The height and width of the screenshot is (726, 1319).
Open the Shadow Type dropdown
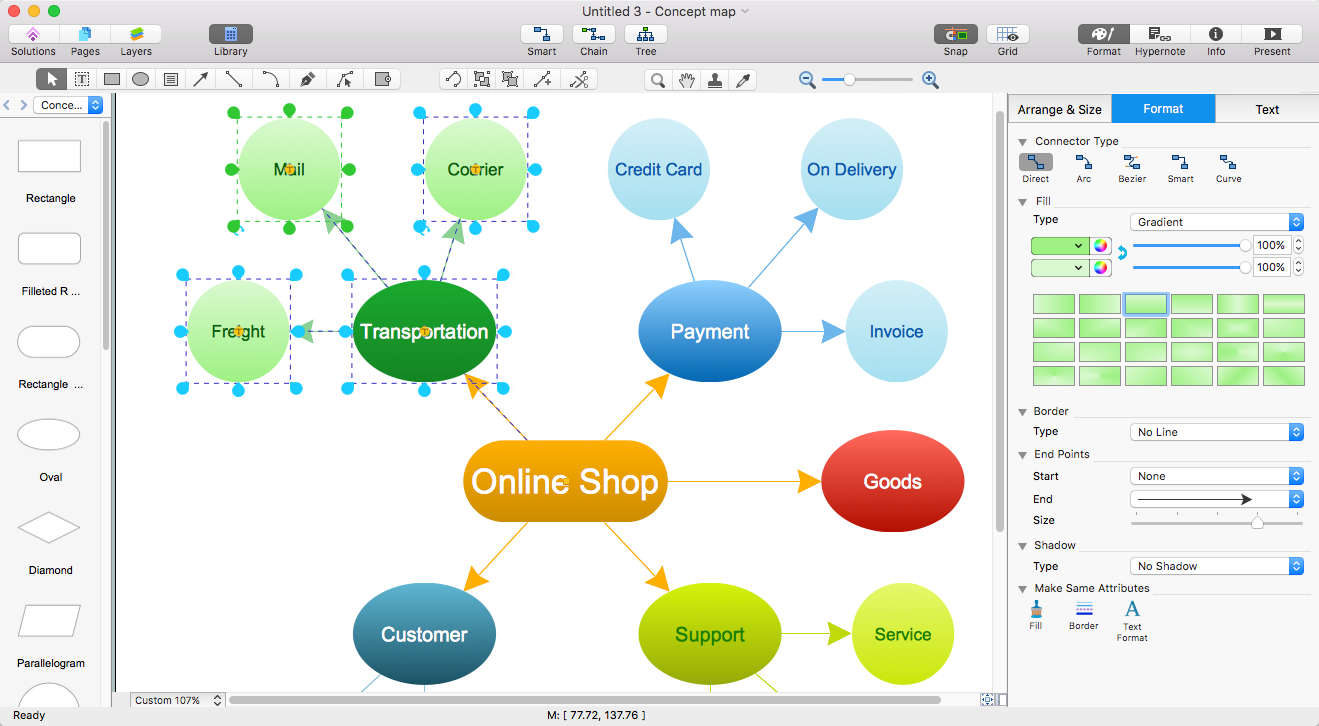1217,566
